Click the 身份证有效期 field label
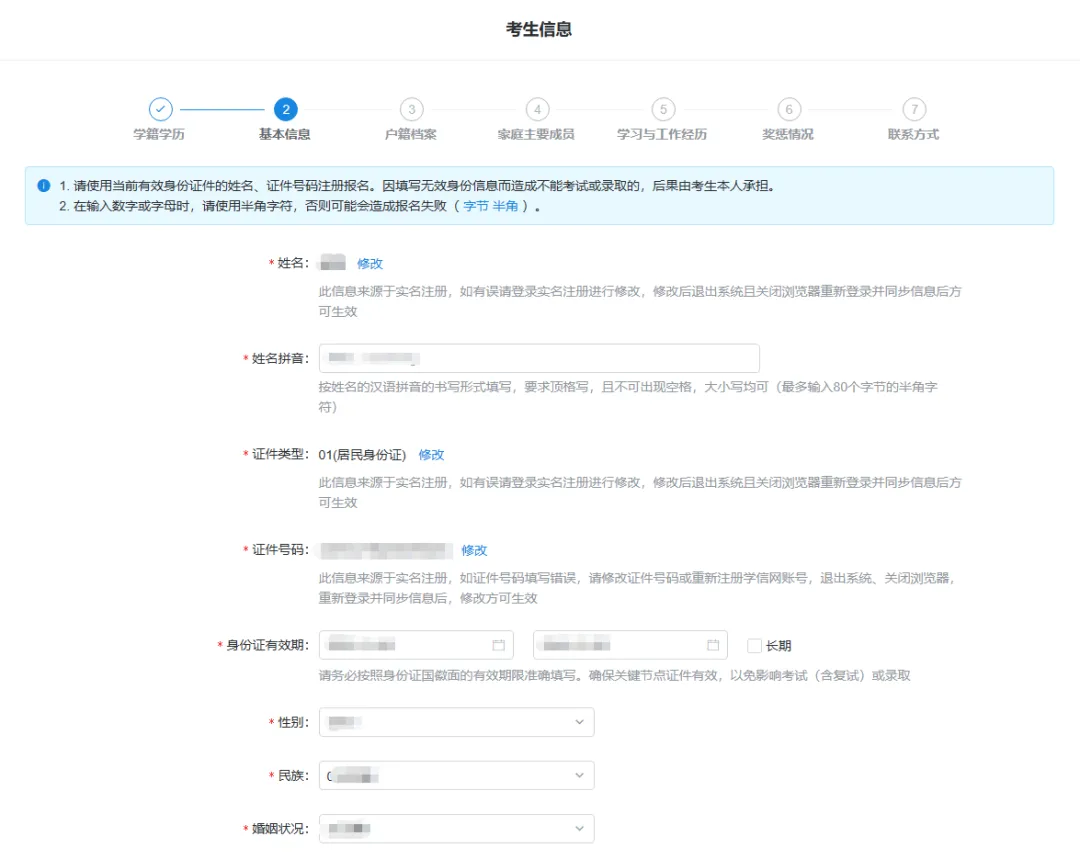 click(x=267, y=645)
